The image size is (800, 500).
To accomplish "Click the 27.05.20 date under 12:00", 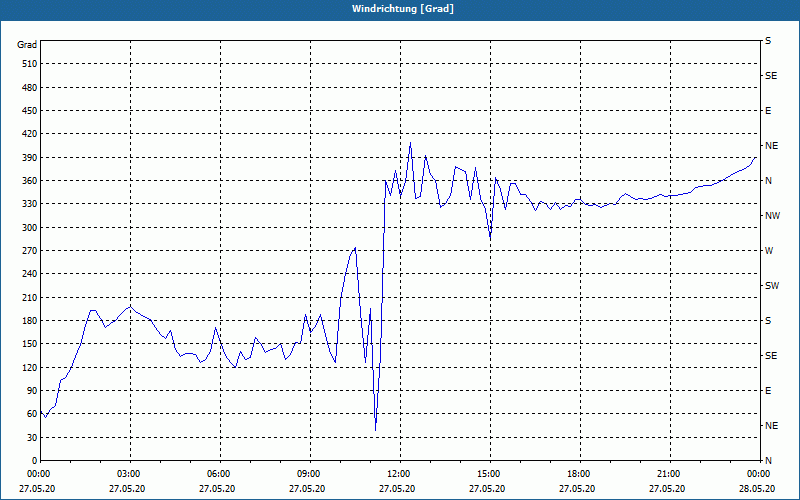I will 397,489.
